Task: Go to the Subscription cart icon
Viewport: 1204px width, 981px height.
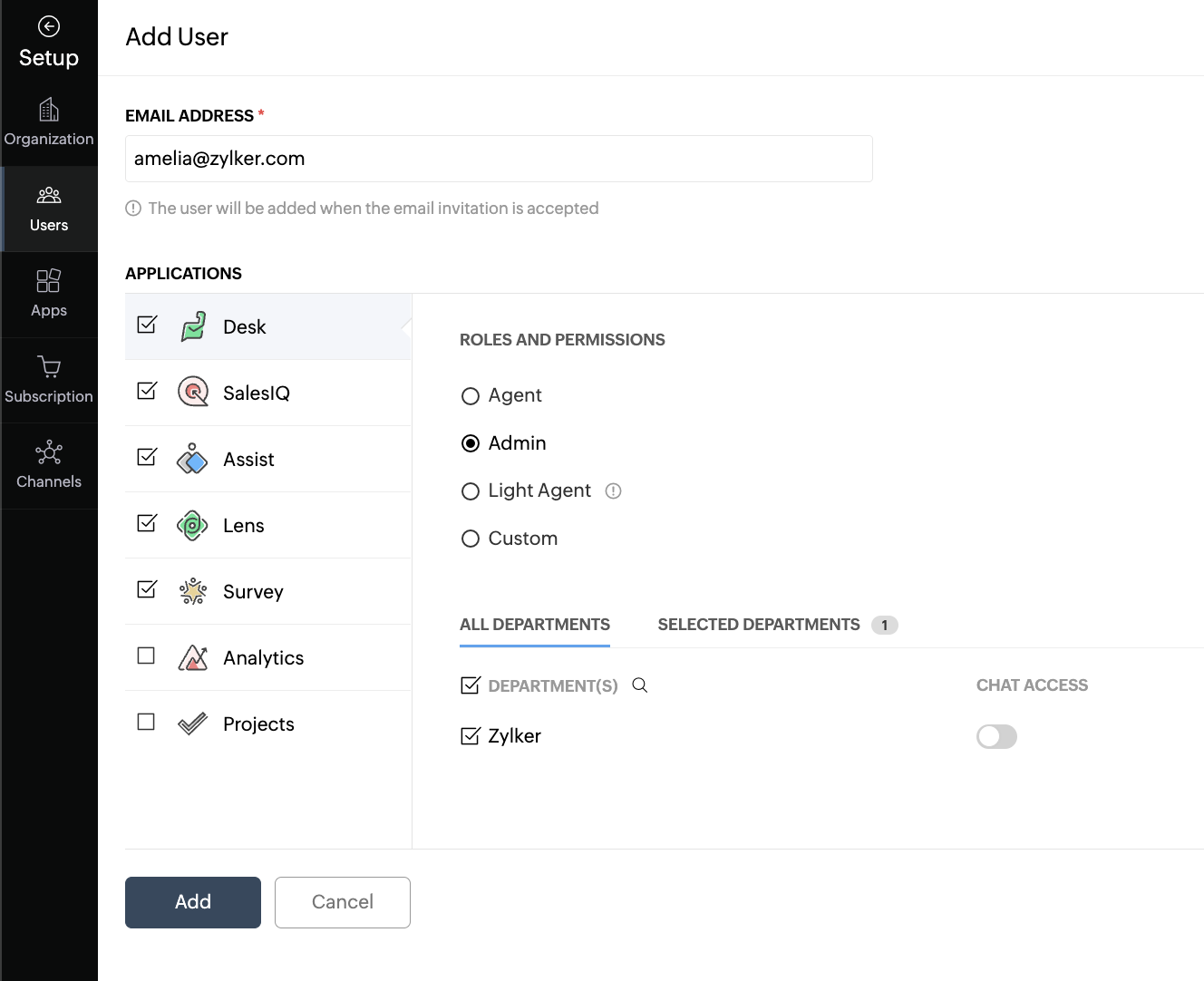Action: click(x=49, y=367)
